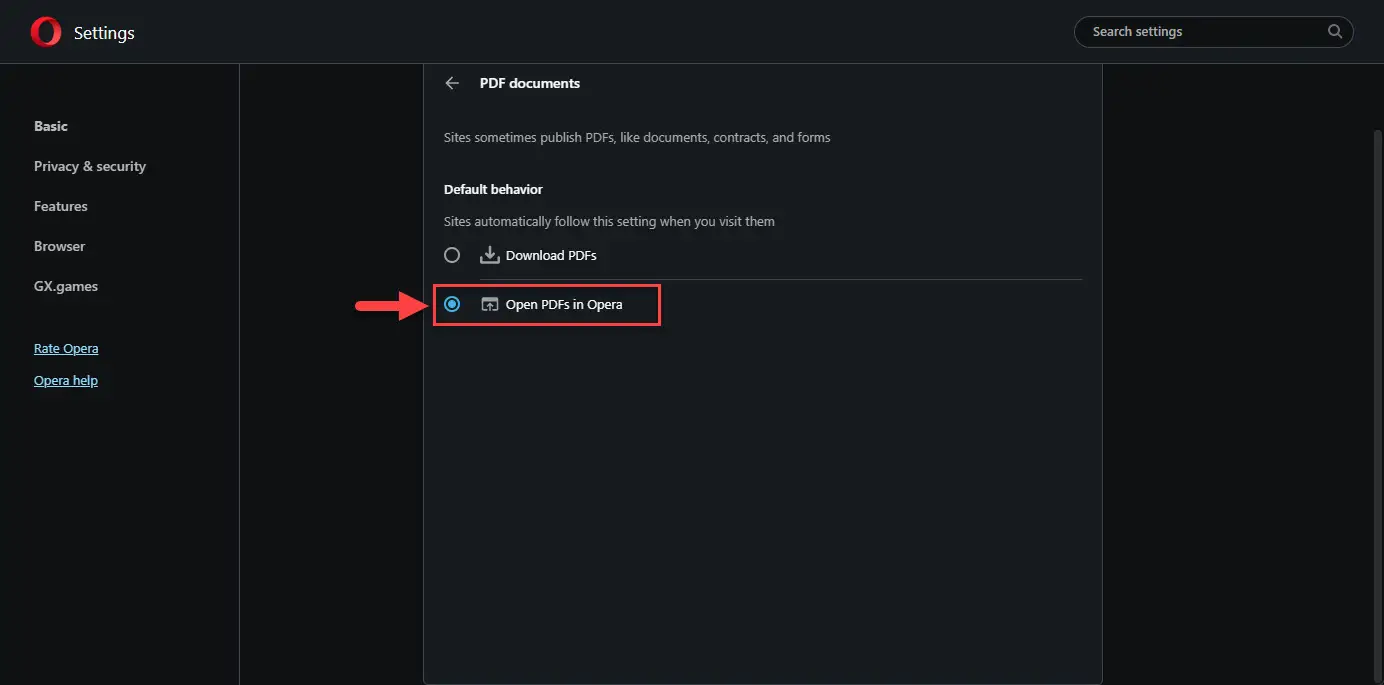Image resolution: width=1384 pixels, height=685 pixels.
Task: Click the PDF documents heading
Action: click(x=530, y=83)
